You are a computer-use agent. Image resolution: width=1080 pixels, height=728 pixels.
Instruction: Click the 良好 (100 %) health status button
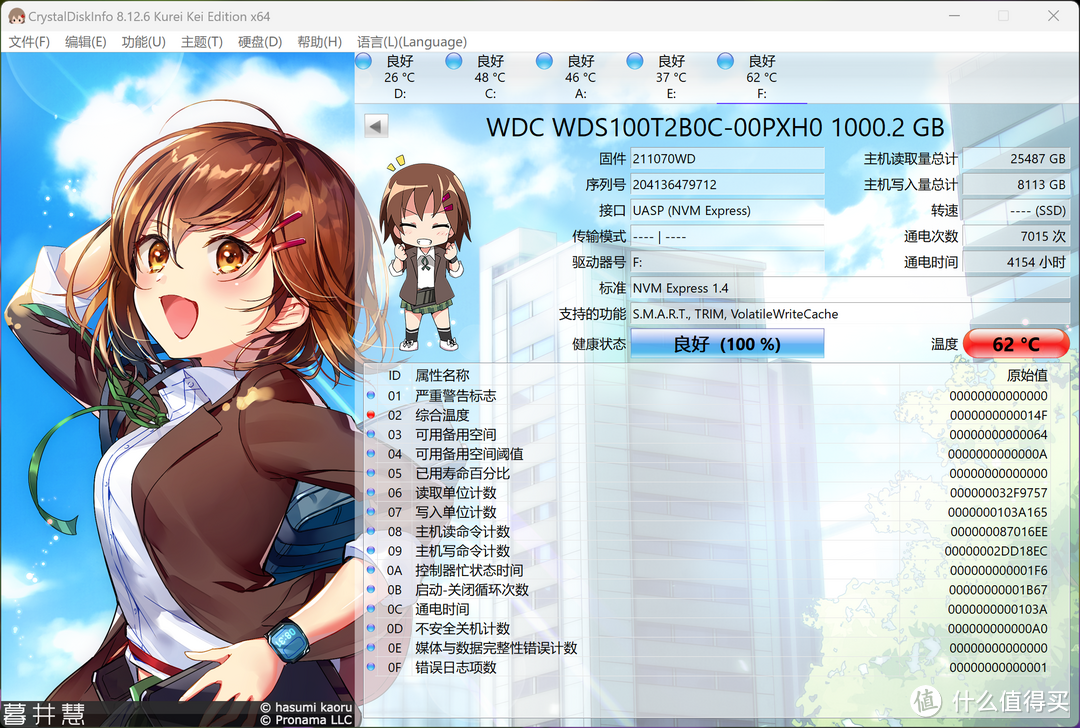click(727, 343)
